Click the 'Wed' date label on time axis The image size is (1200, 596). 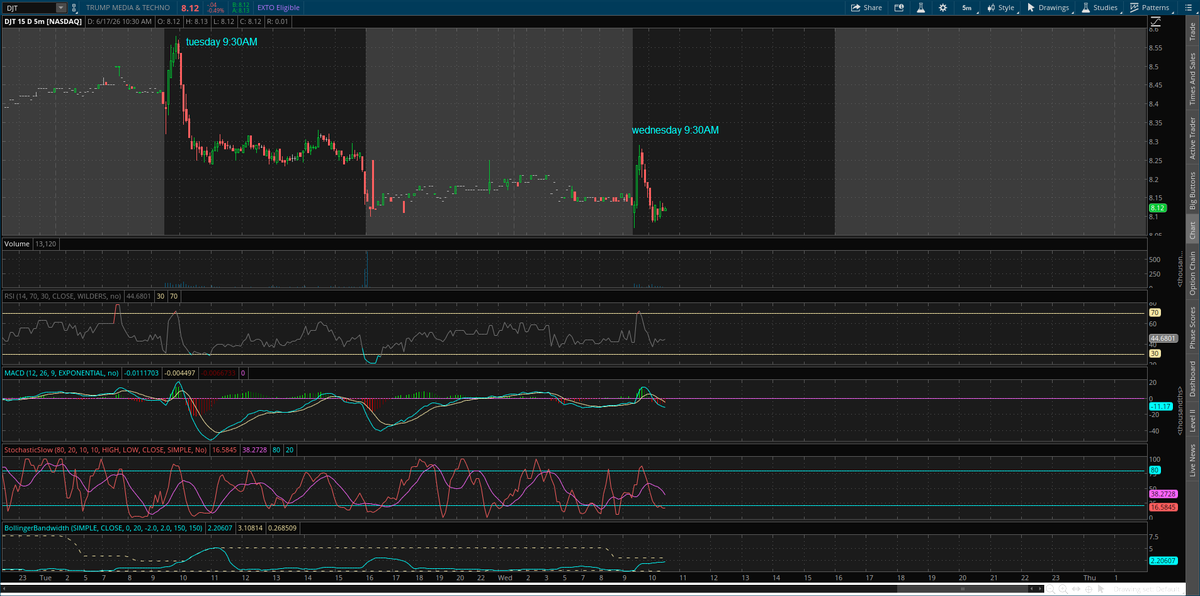point(504,577)
